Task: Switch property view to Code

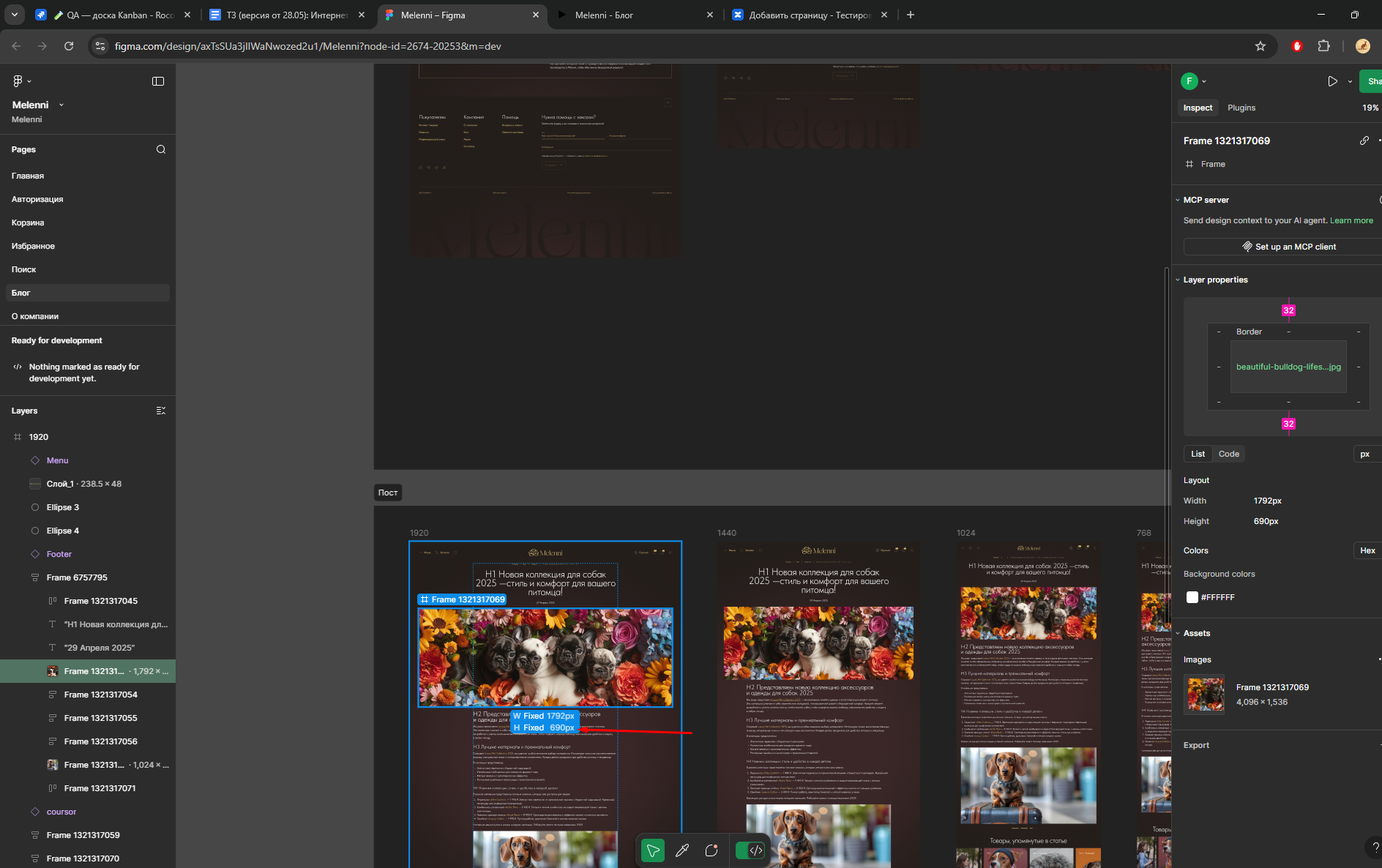Action: 1228,454
